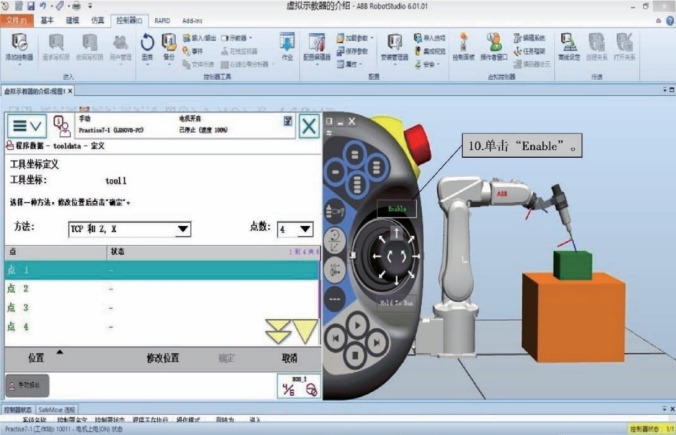Toggle the Enable button on pendant

397,209
